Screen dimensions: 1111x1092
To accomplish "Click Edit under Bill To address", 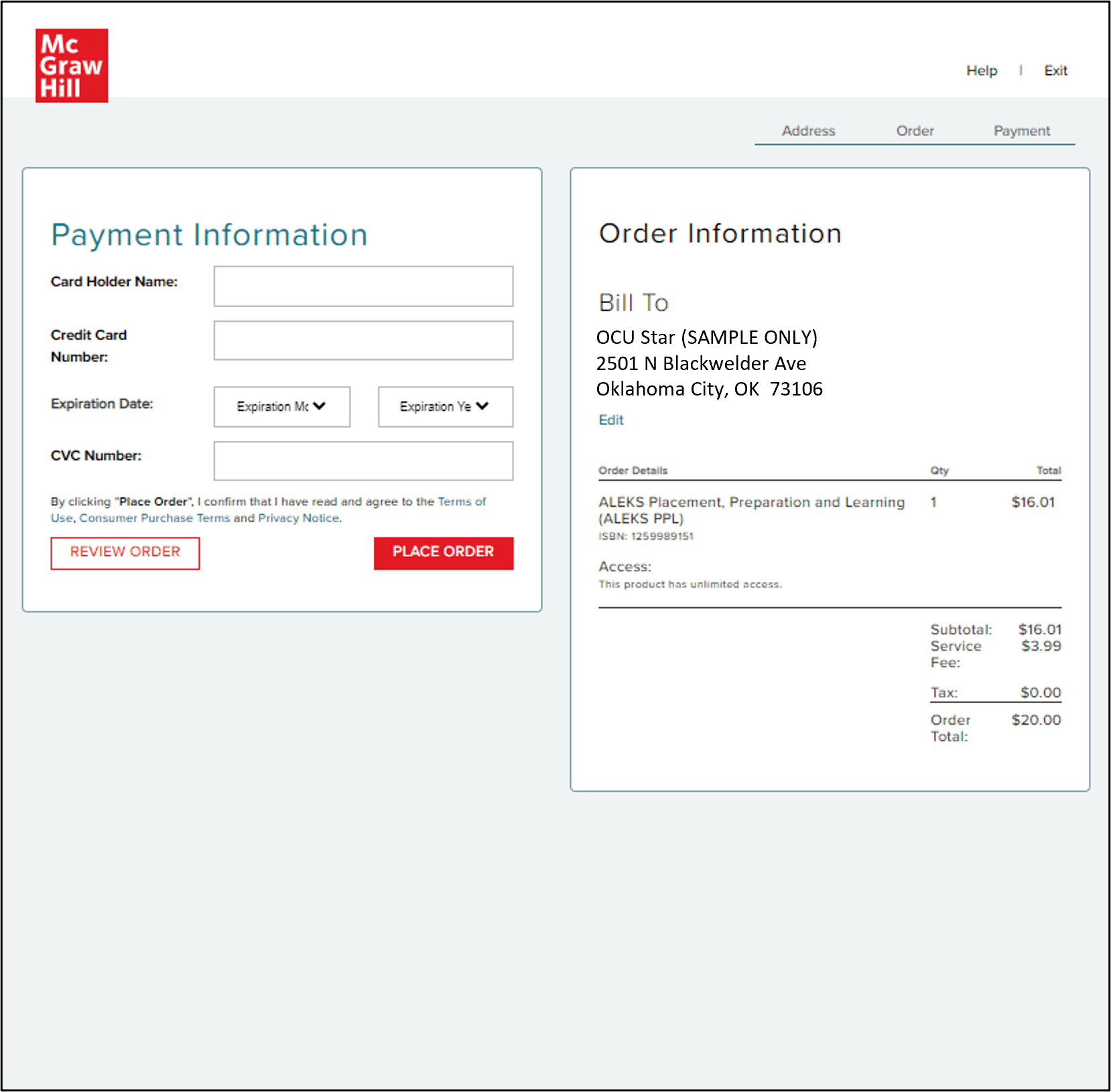I will point(611,420).
